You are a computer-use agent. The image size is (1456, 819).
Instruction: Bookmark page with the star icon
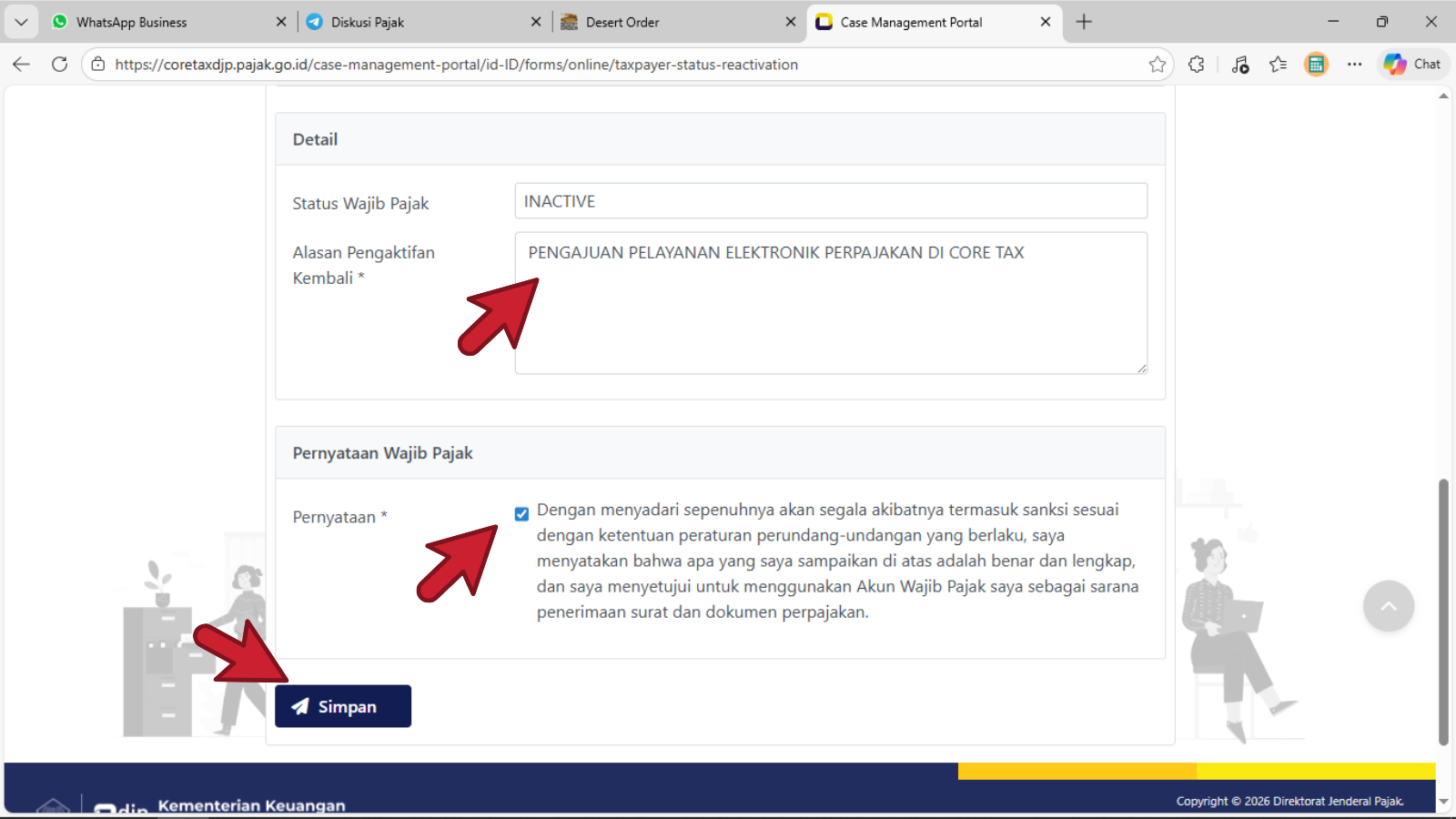pos(1158,64)
